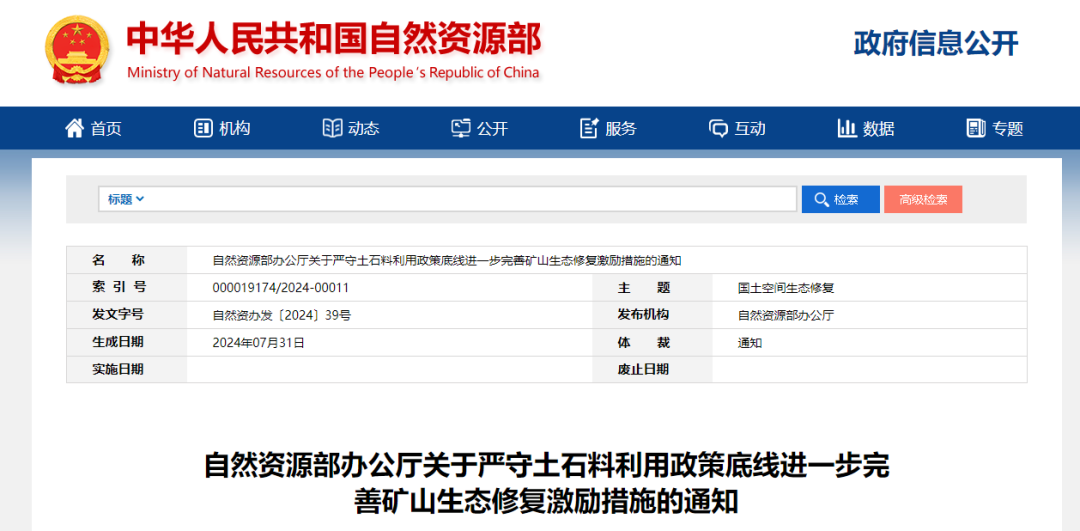Click the large bold article headline
The height and width of the screenshot is (531, 1080).
point(546,483)
